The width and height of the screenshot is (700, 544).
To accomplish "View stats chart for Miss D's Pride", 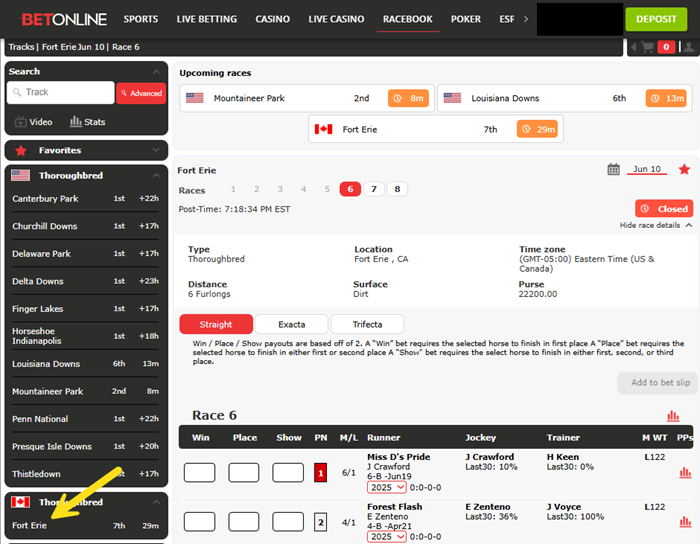I will (685, 472).
